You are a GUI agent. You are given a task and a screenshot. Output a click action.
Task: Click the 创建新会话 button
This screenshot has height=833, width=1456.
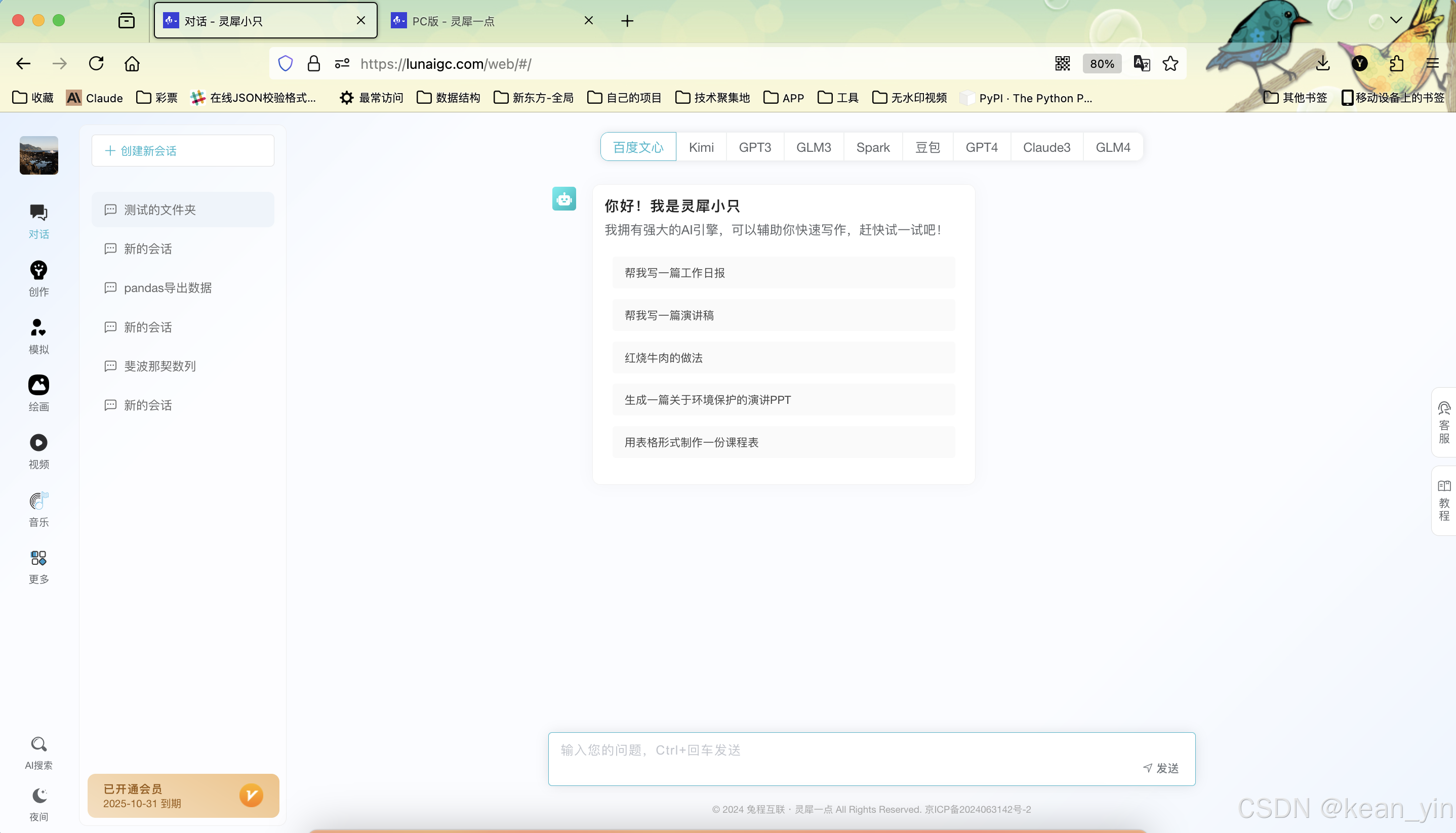pos(183,150)
